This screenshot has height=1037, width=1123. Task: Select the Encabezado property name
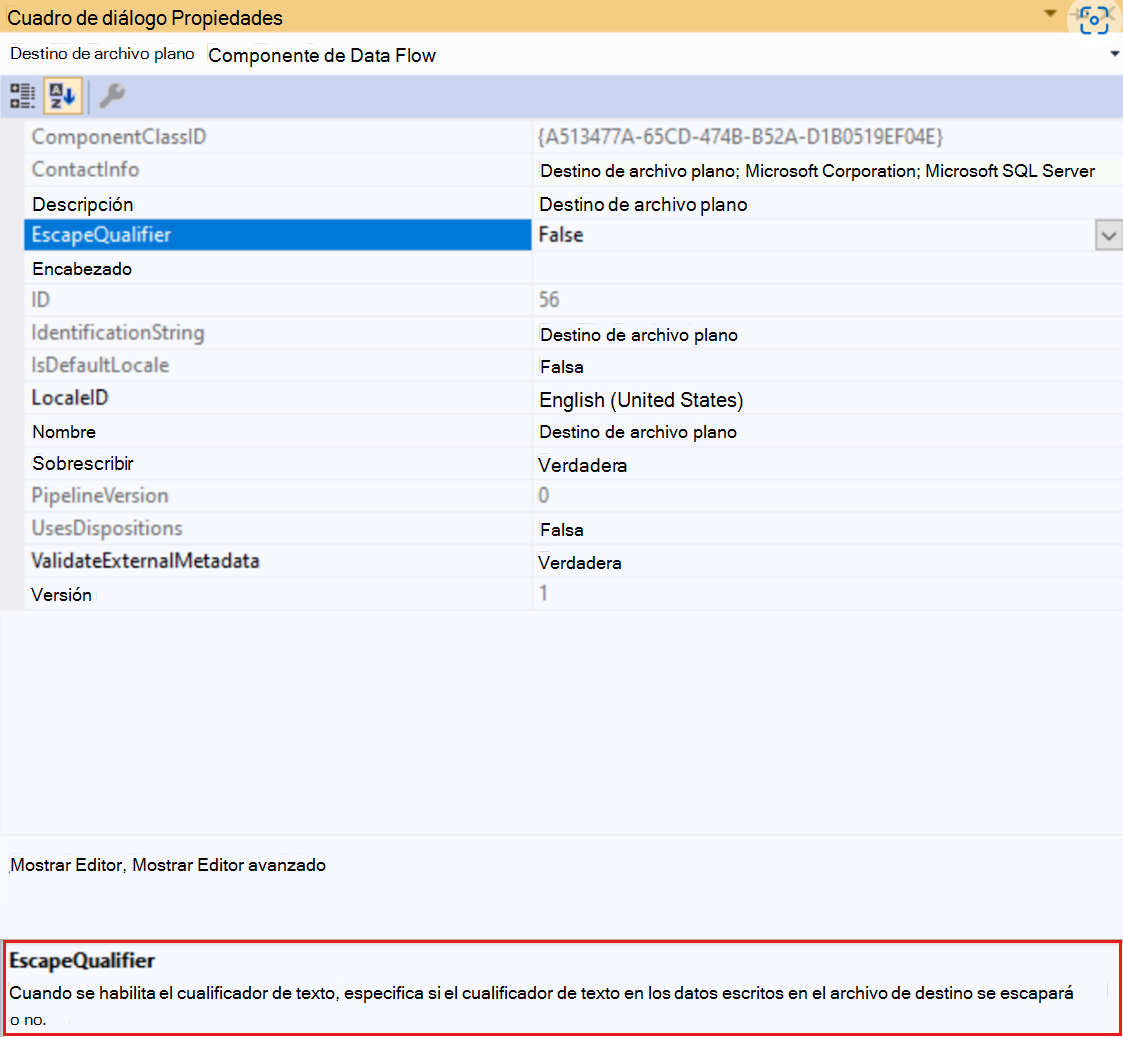click(x=82, y=269)
